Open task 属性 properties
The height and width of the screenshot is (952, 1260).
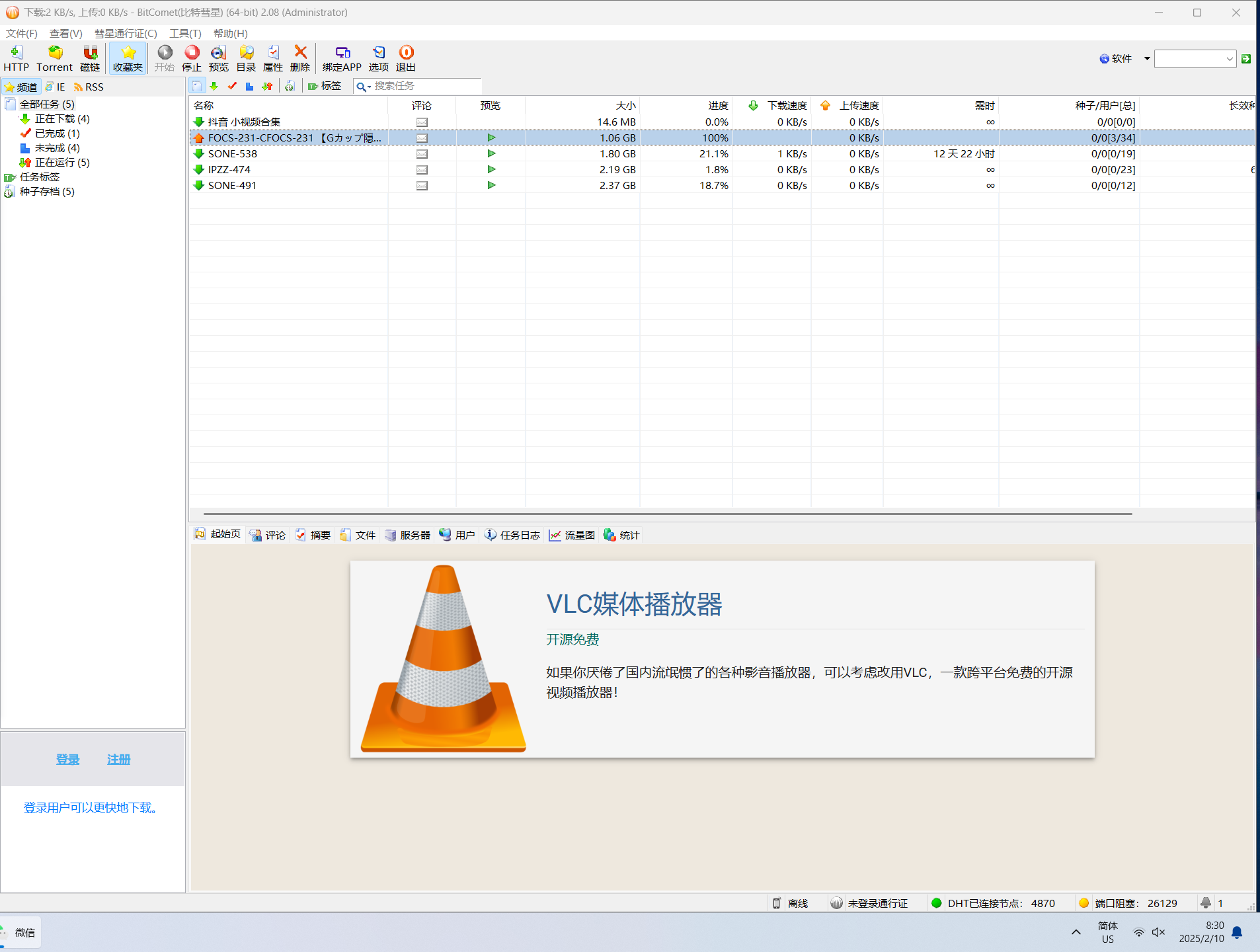click(x=273, y=58)
